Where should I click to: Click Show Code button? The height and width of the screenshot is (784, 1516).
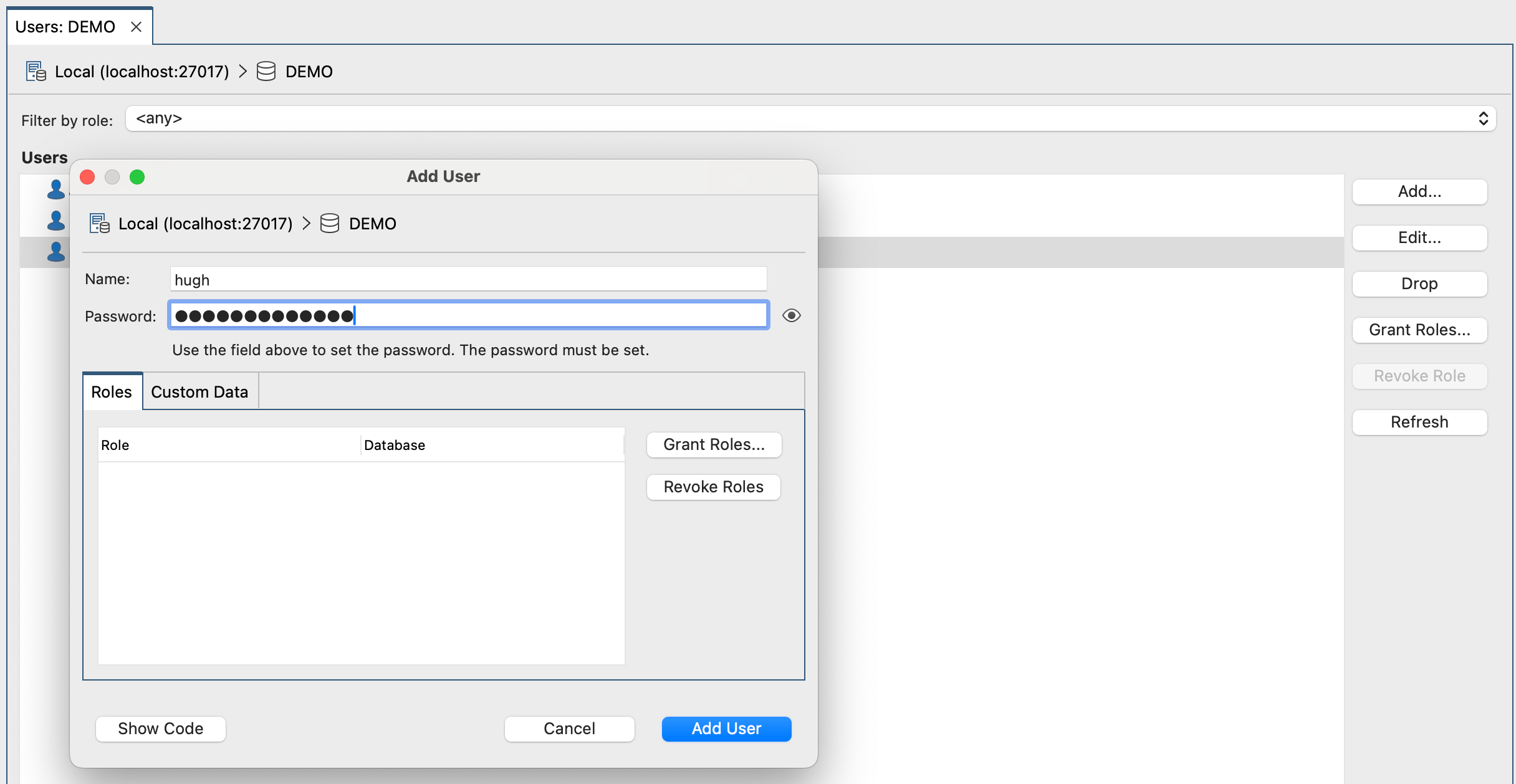tap(161, 729)
